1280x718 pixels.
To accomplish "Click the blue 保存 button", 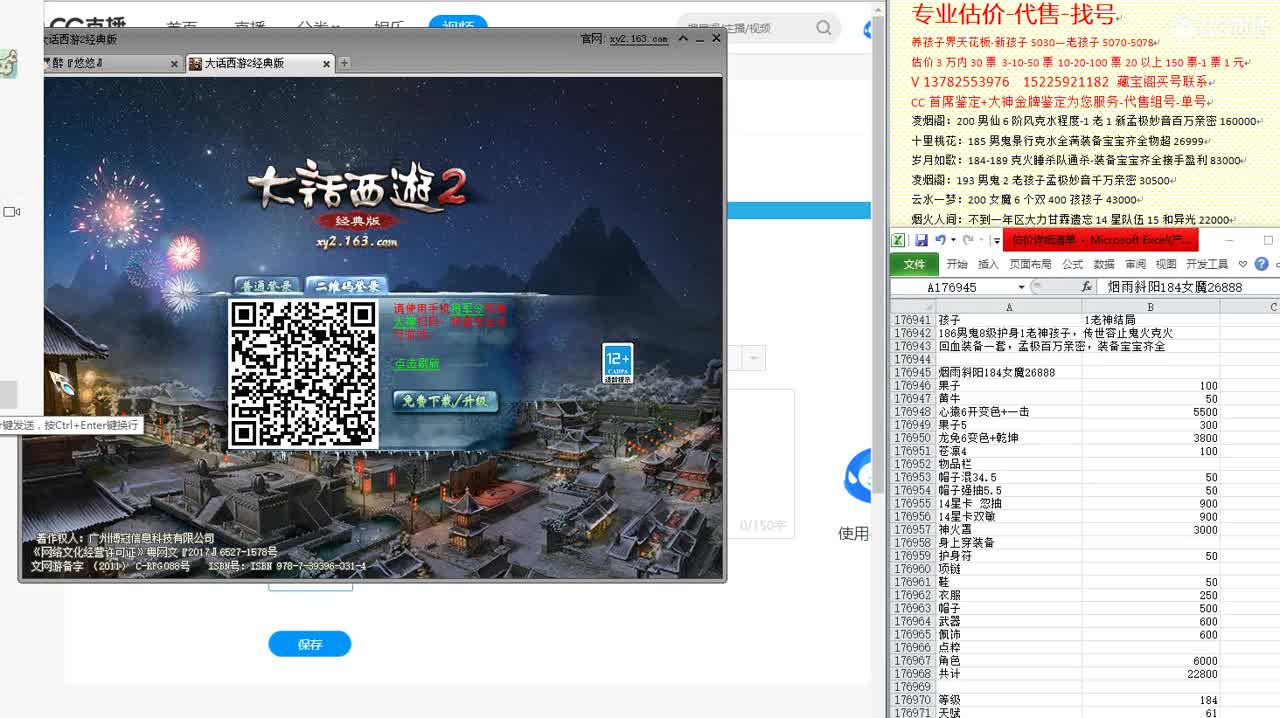I will (x=310, y=644).
